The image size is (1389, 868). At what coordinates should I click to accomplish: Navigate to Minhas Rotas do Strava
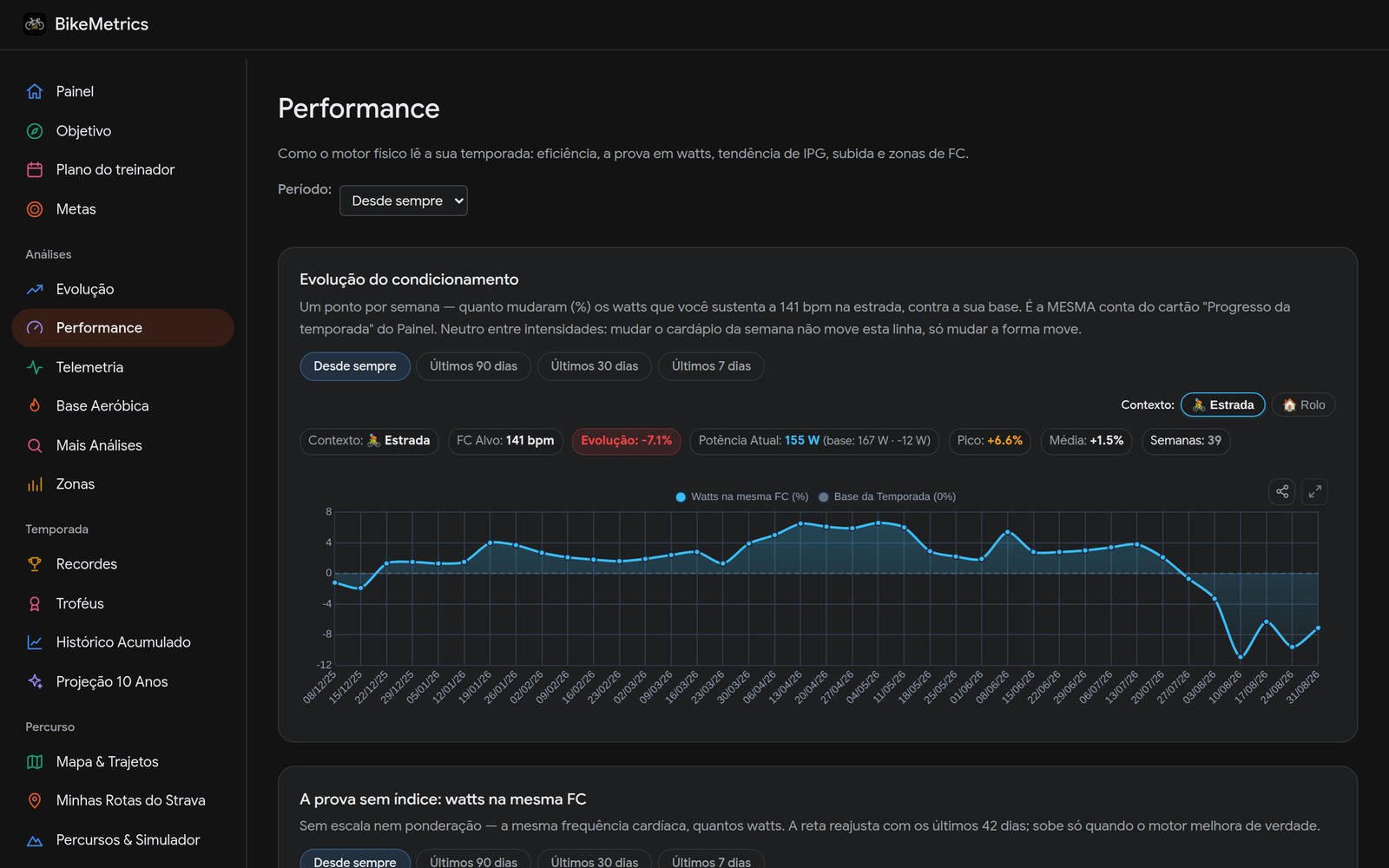coord(123,800)
